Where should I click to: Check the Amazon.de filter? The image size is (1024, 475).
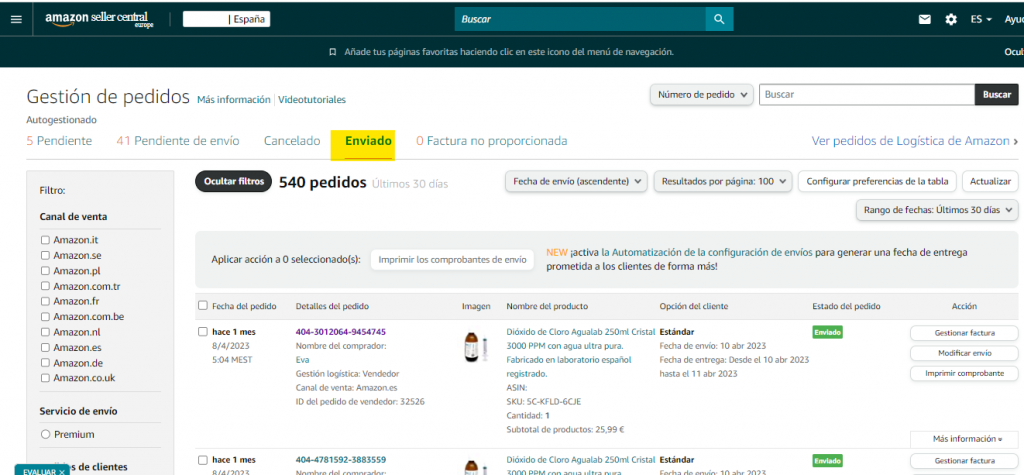point(45,363)
